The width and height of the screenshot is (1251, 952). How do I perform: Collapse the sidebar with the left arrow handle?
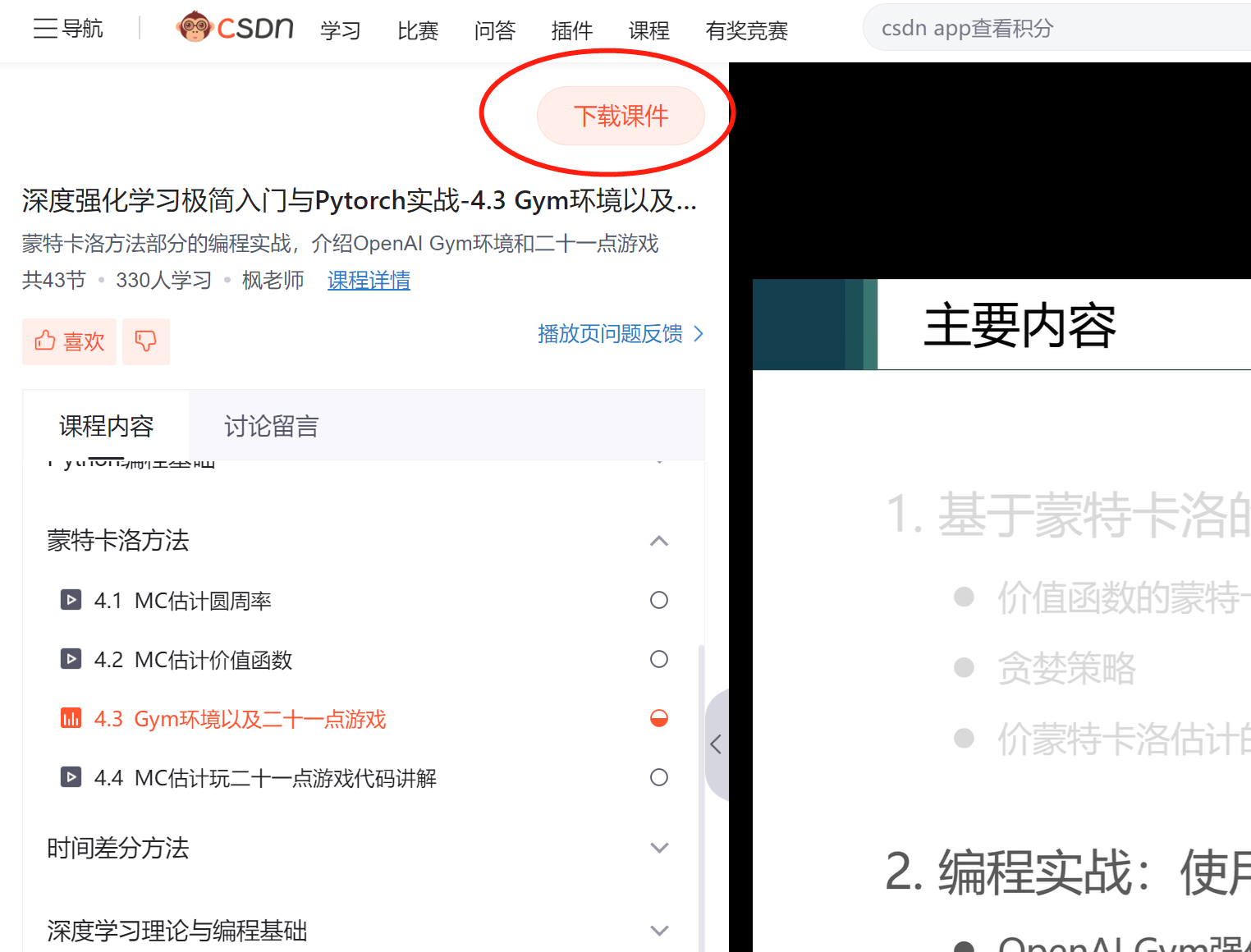(x=717, y=744)
